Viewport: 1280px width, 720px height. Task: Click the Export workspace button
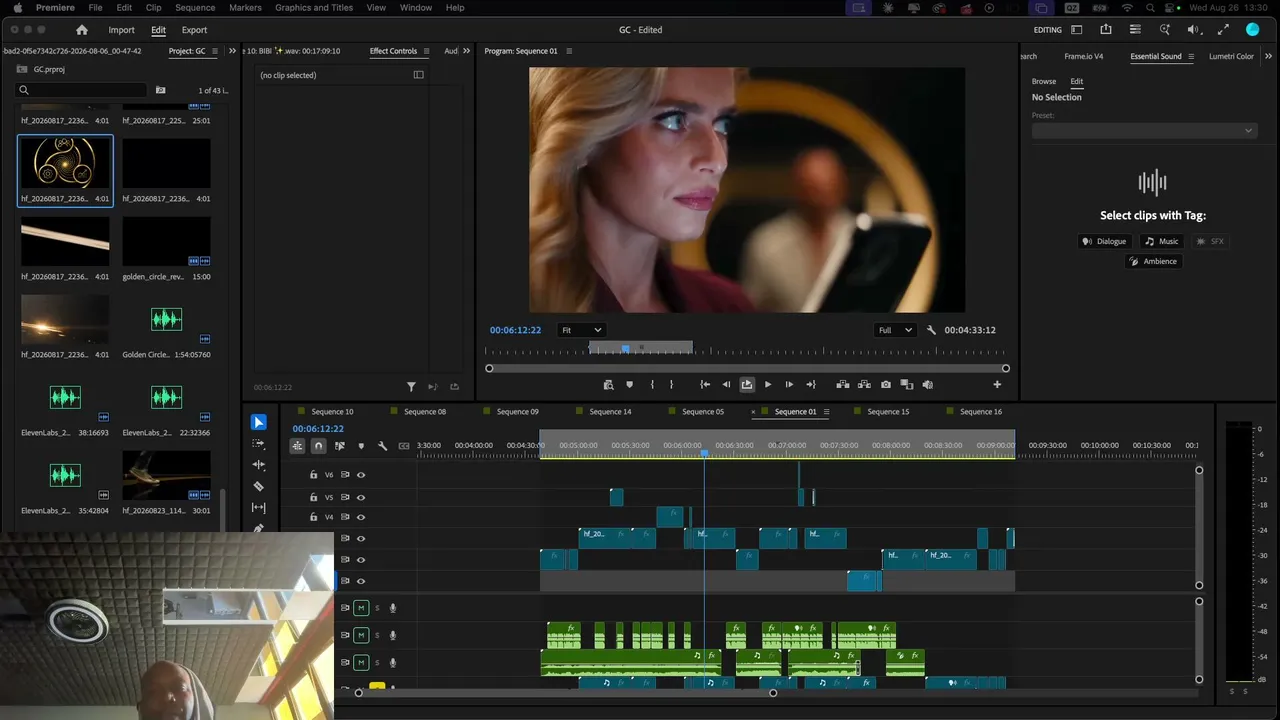coord(194,30)
